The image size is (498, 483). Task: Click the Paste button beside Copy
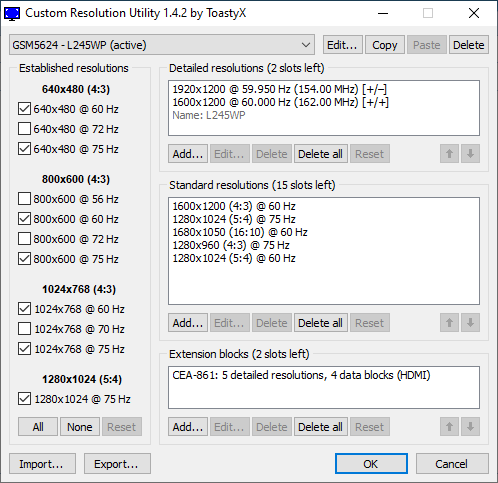(427, 45)
